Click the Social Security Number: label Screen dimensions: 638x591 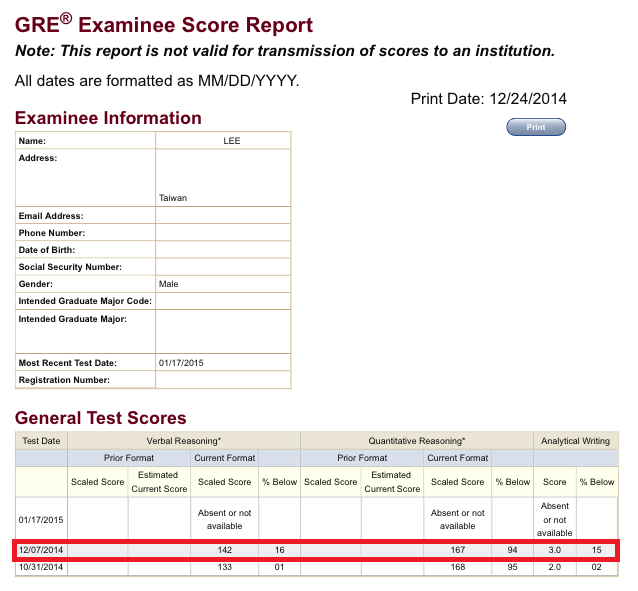click(x=70, y=267)
